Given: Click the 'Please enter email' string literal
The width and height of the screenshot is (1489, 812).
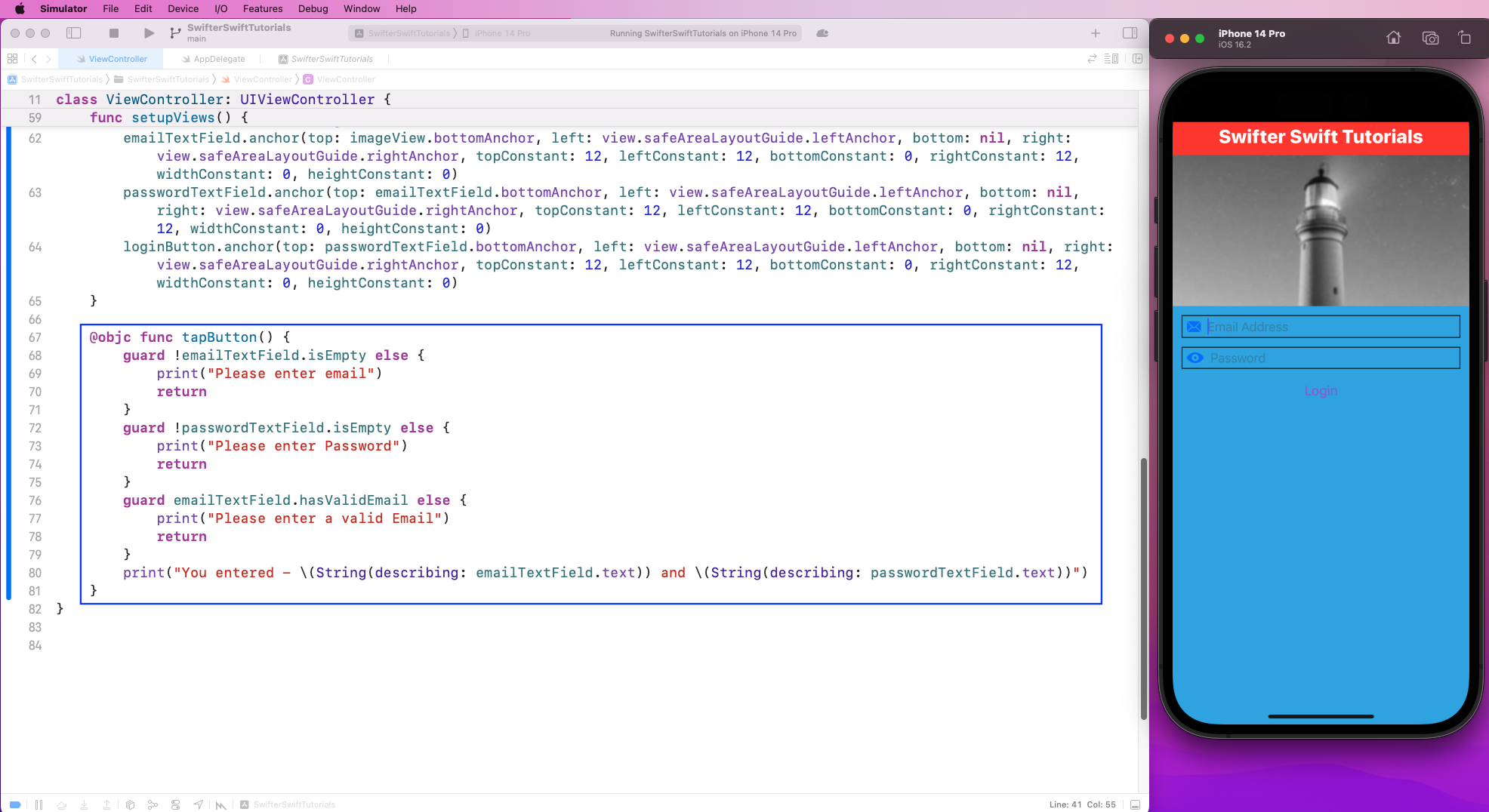Looking at the screenshot, I should 291,374.
